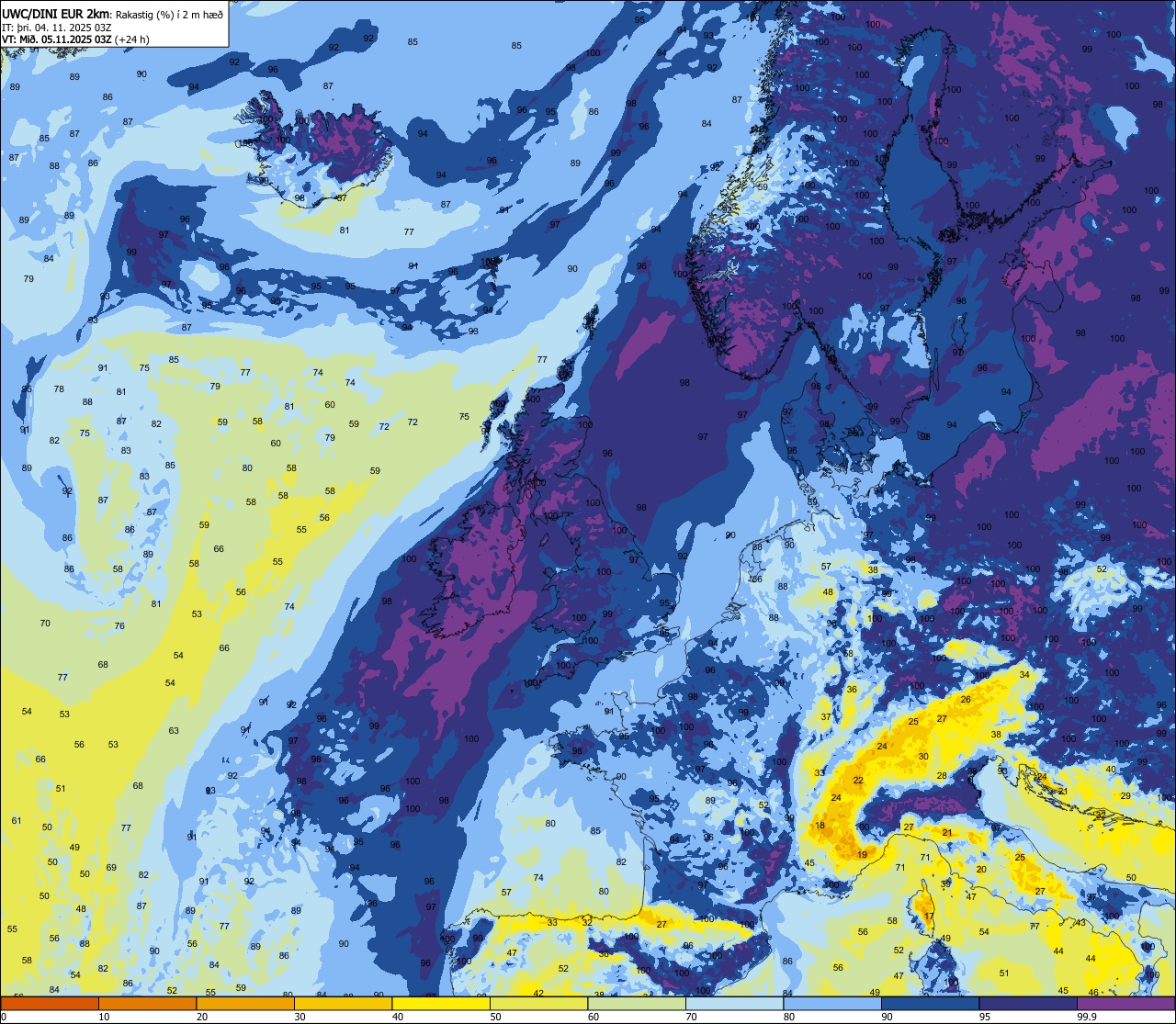
Task: Click the legend tick label "95" on colour bar
Action: pyautogui.click(x=985, y=1017)
